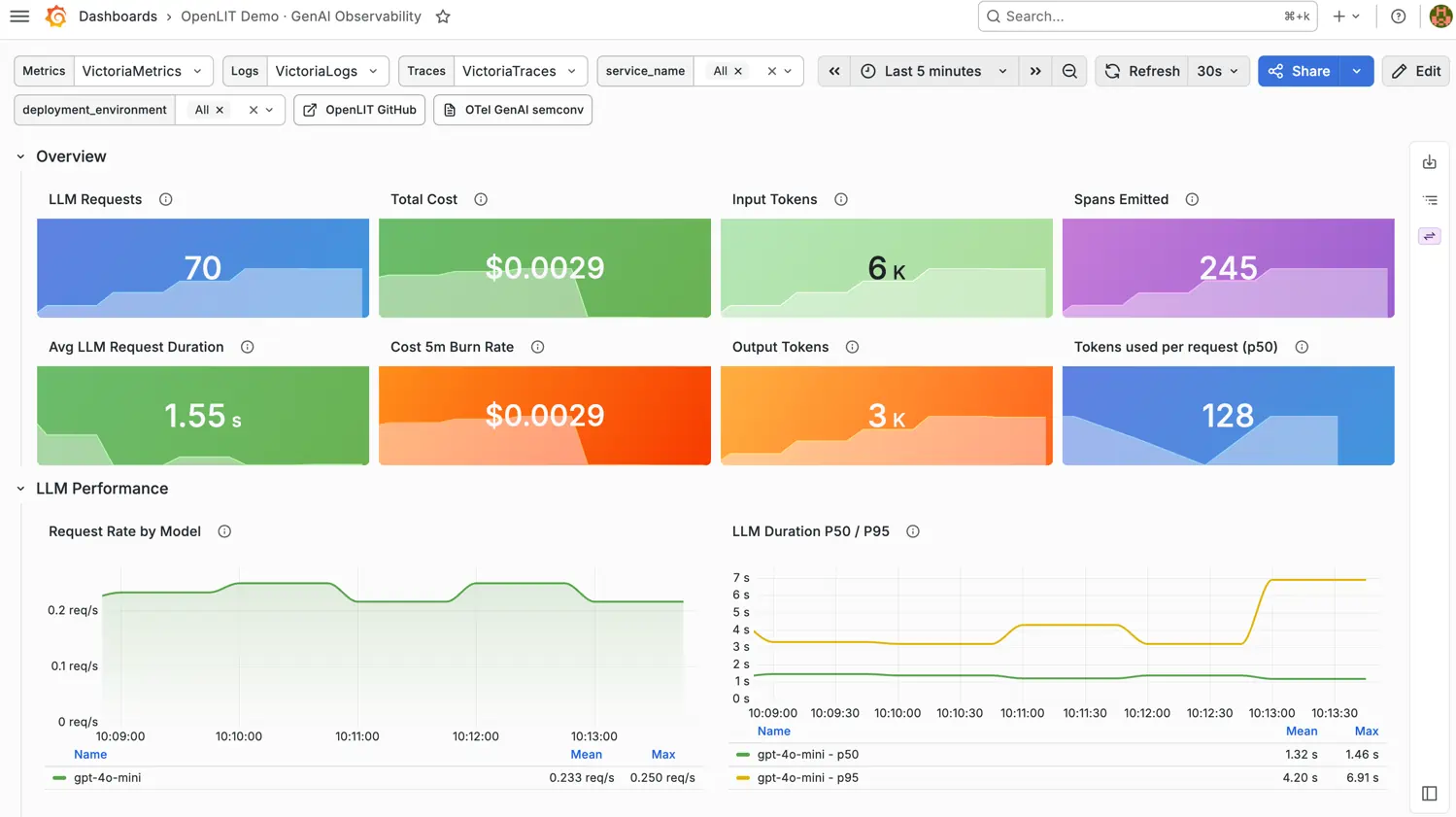Focus the Search input field
Viewport: 1456px width, 817px height.
pyautogui.click(x=1147, y=17)
